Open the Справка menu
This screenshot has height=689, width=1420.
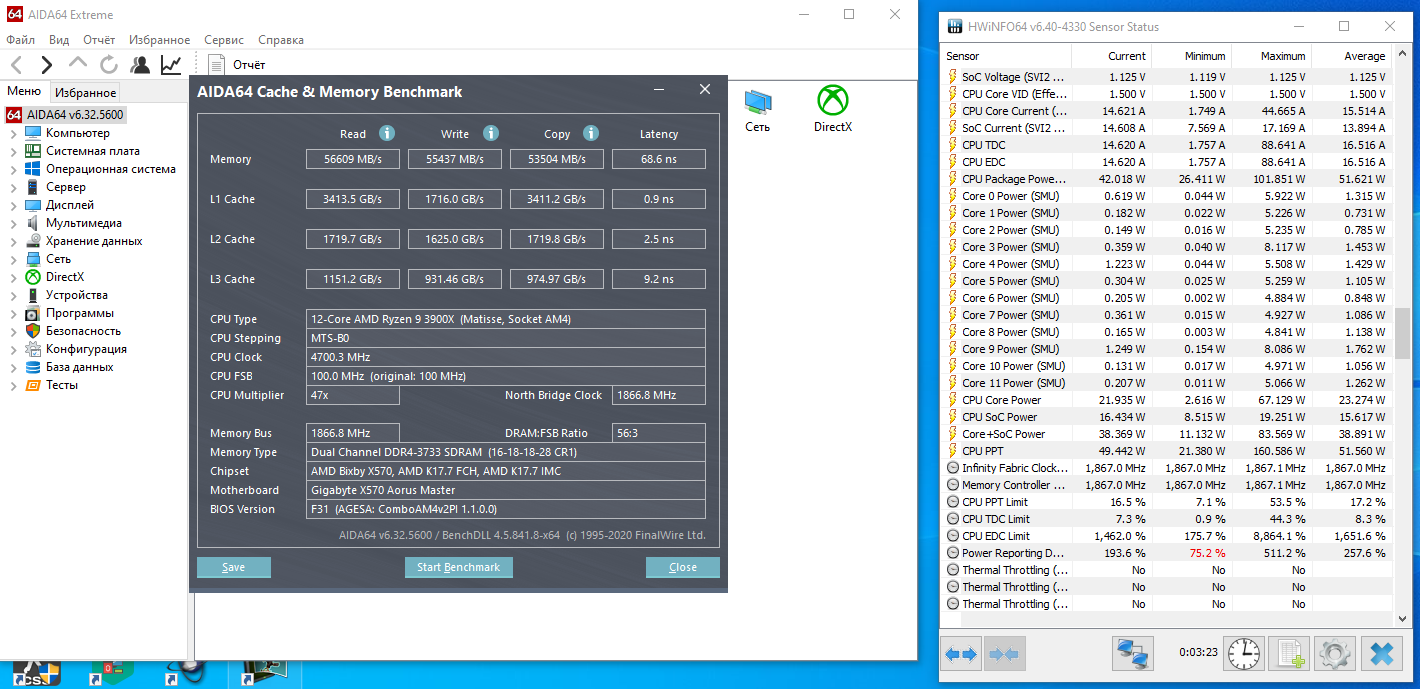click(x=281, y=40)
